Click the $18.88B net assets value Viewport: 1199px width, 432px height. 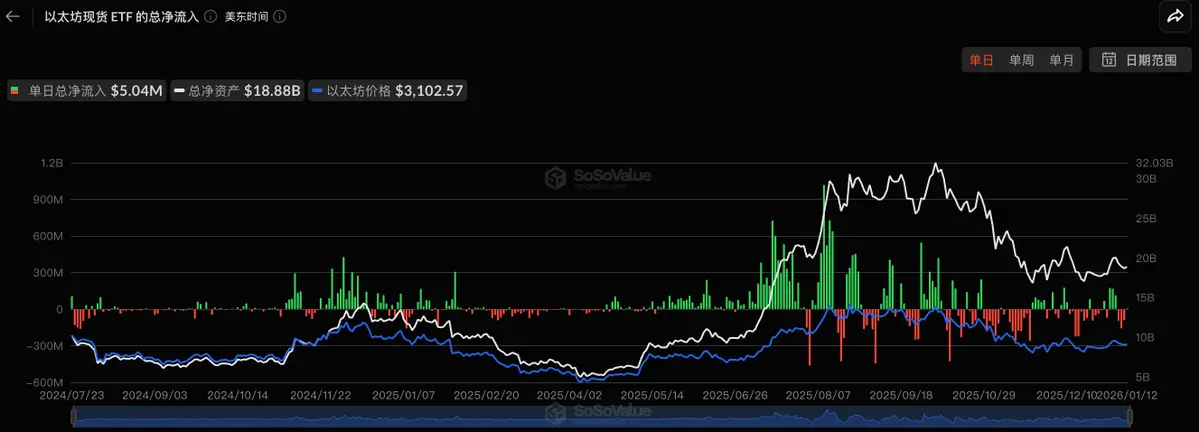click(272, 91)
